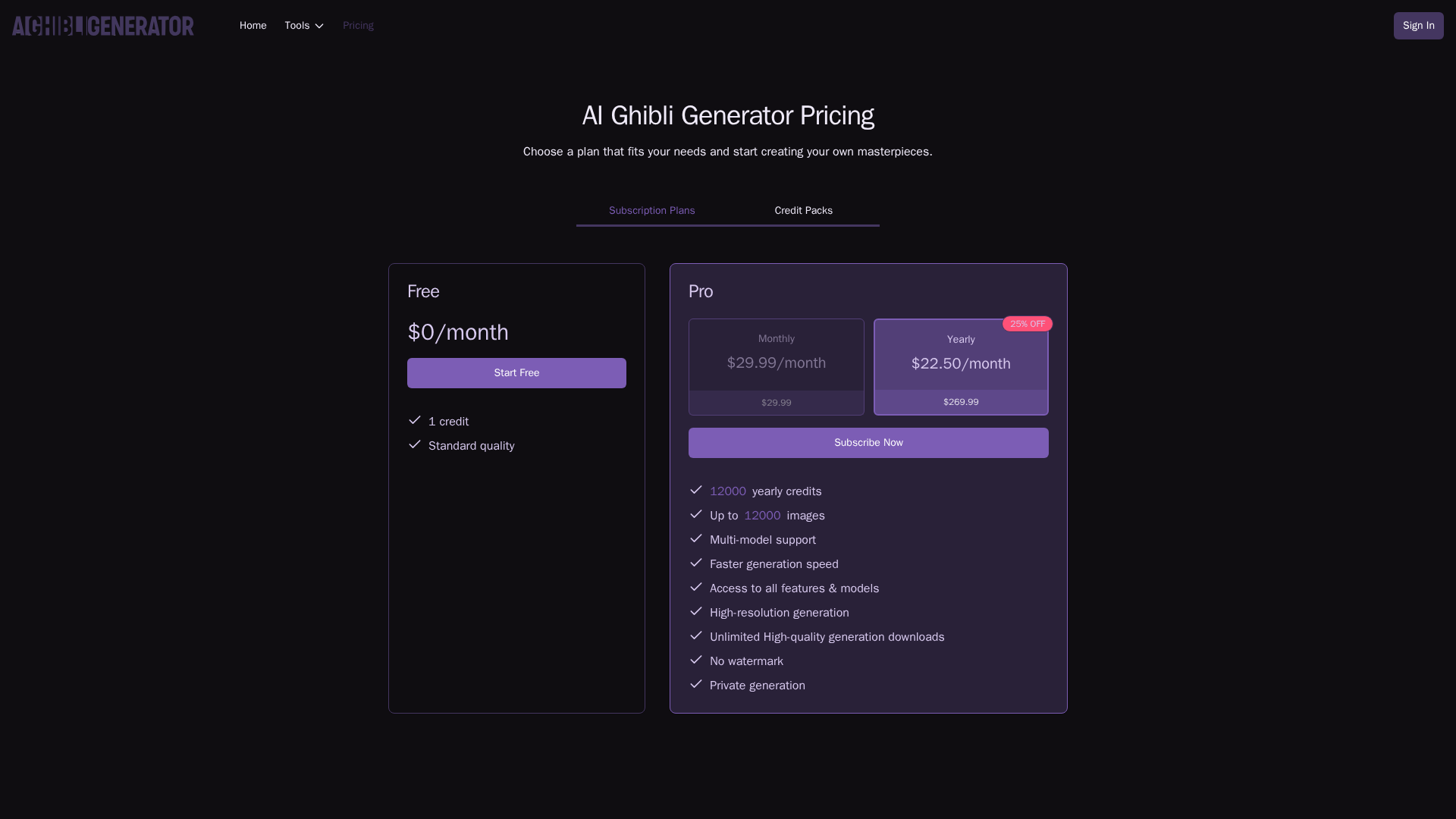Open the Subscription Plans tab

pos(651,211)
